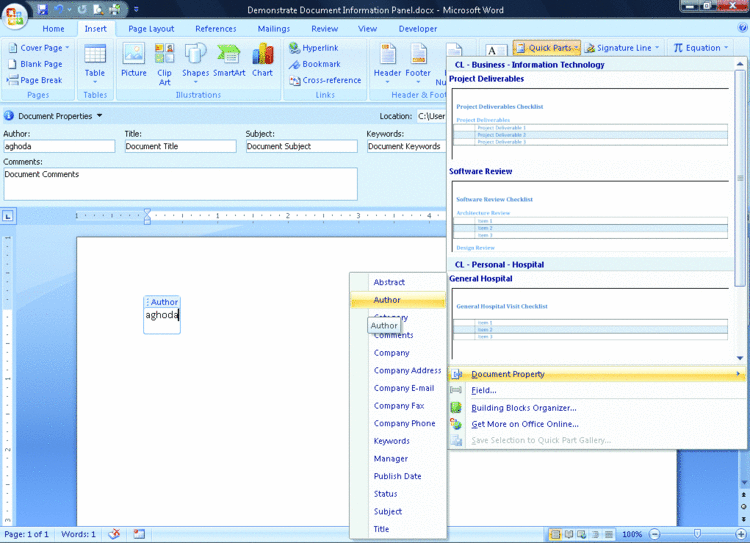Open Clip Art tool
Screen dimensions: 750x543
tap(164, 64)
